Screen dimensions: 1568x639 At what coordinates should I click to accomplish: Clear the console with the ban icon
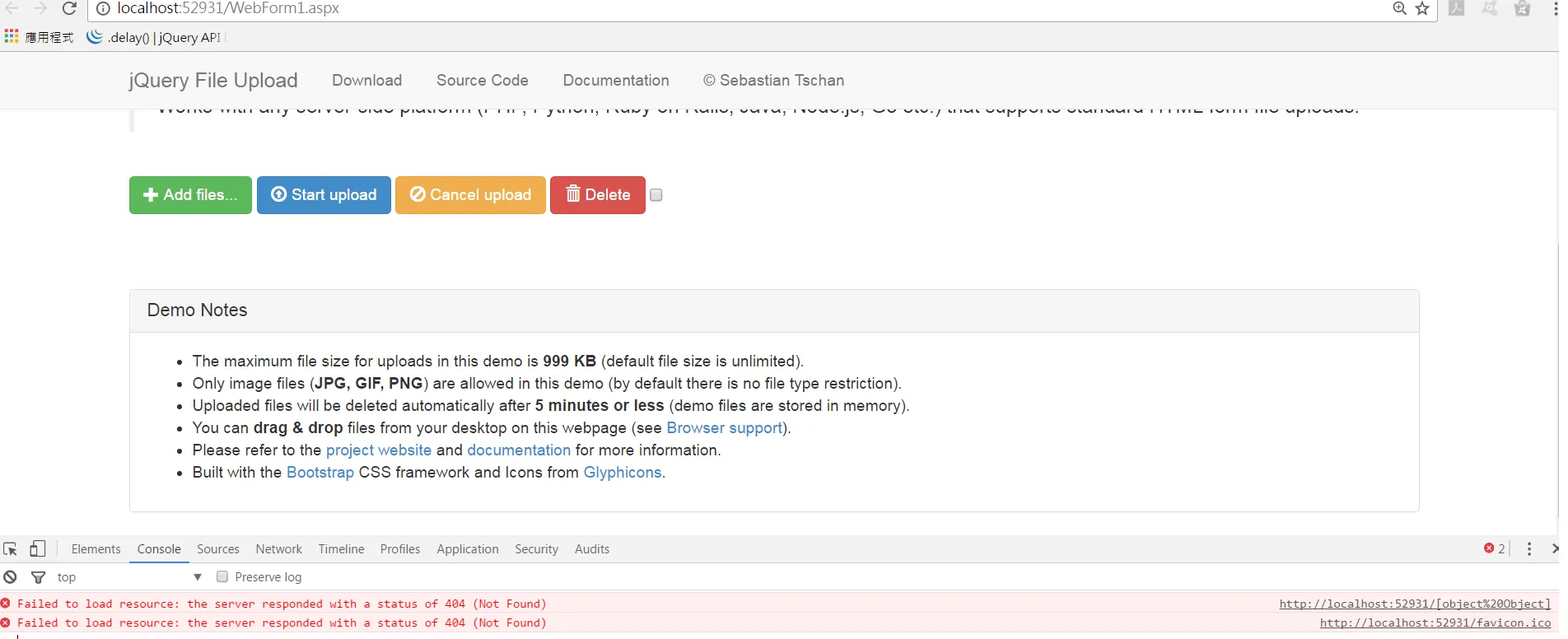pos(10,577)
